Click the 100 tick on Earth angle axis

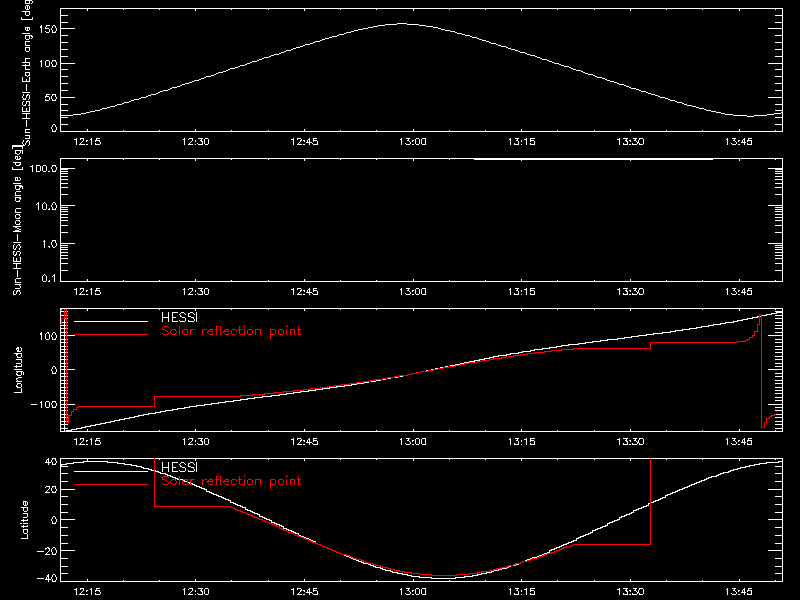point(48,63)
